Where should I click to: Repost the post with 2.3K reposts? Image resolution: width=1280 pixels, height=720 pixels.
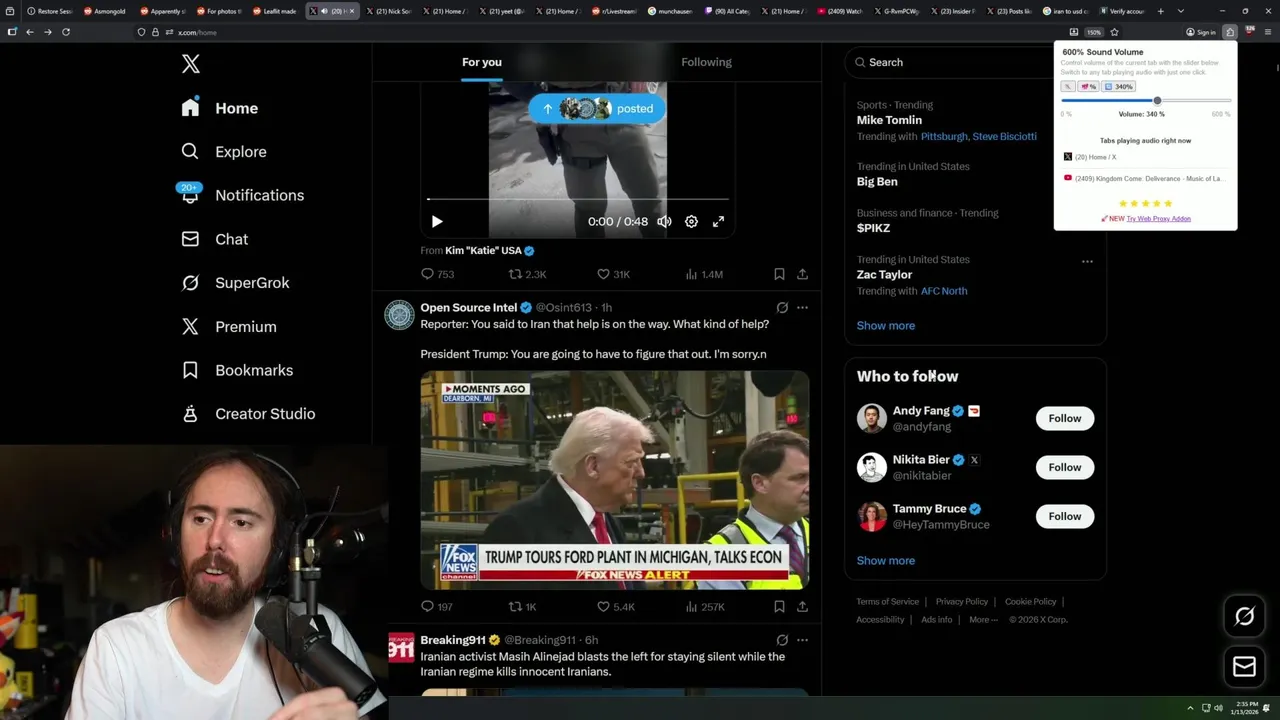pyautogui.click(x=527, y=274)
